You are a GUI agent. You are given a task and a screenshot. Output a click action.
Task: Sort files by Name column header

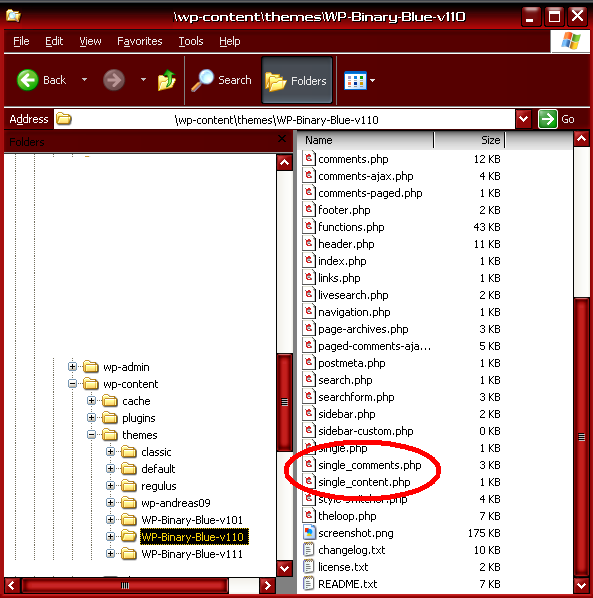365,140
